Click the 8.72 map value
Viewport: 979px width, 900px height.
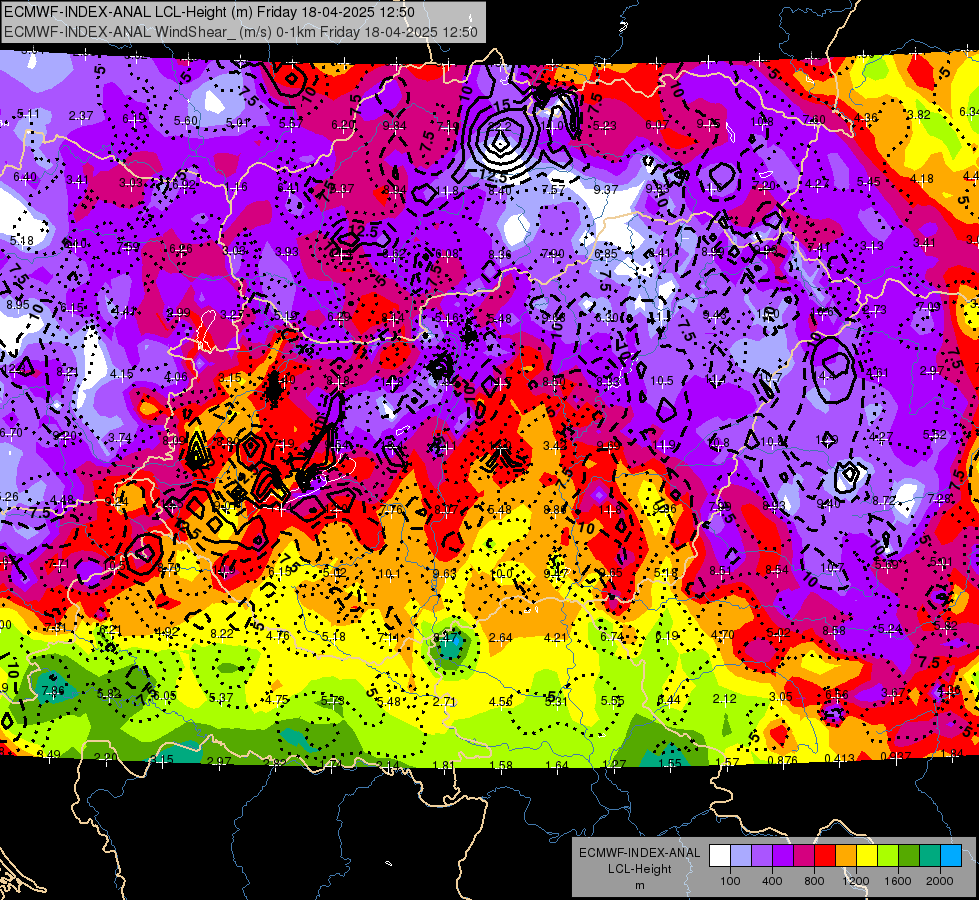coord(883,500)
